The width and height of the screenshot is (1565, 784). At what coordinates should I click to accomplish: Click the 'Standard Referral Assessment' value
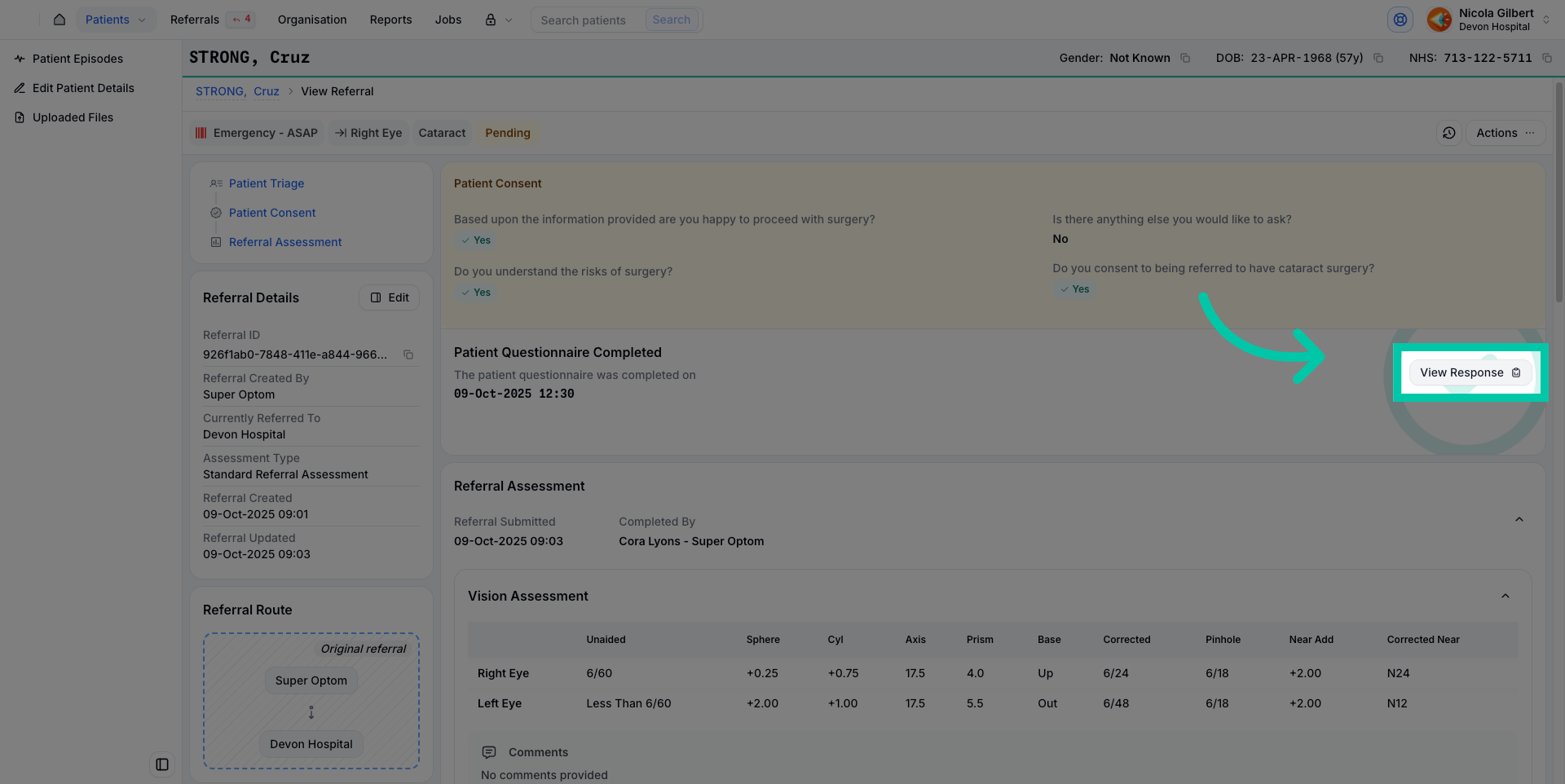coord(285,474)
